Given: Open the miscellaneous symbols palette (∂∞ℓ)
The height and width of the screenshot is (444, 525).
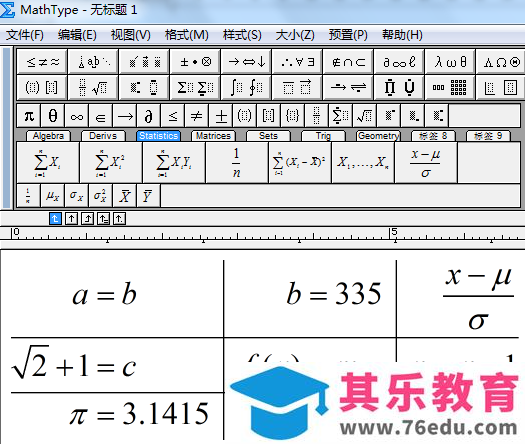Looking at the screenshot, I should 399,62.
